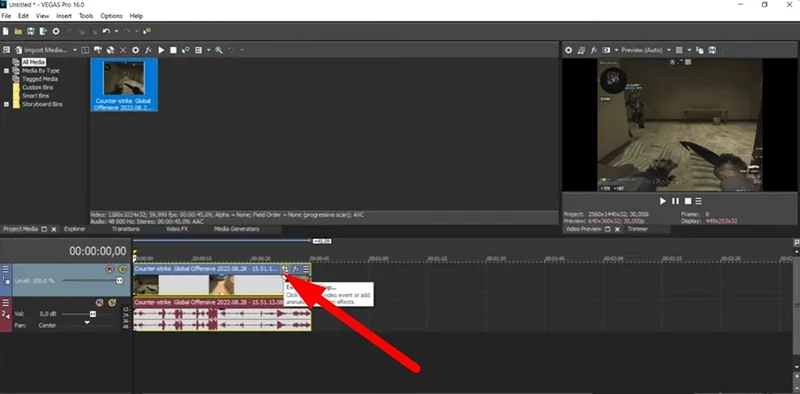Click the Search Media Bins magnifier icon
Viewport: 800px width, 394px height.
(219, 50)
